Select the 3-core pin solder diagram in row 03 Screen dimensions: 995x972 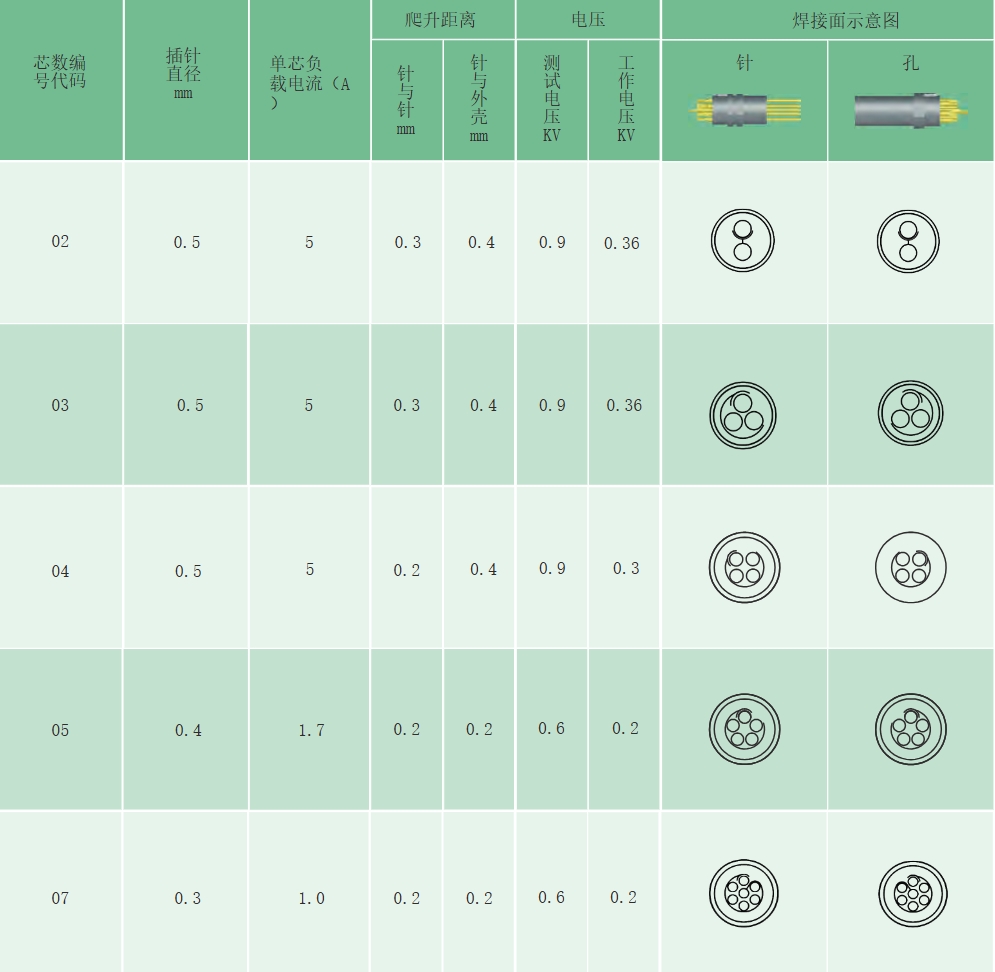(x=743, y=413)
